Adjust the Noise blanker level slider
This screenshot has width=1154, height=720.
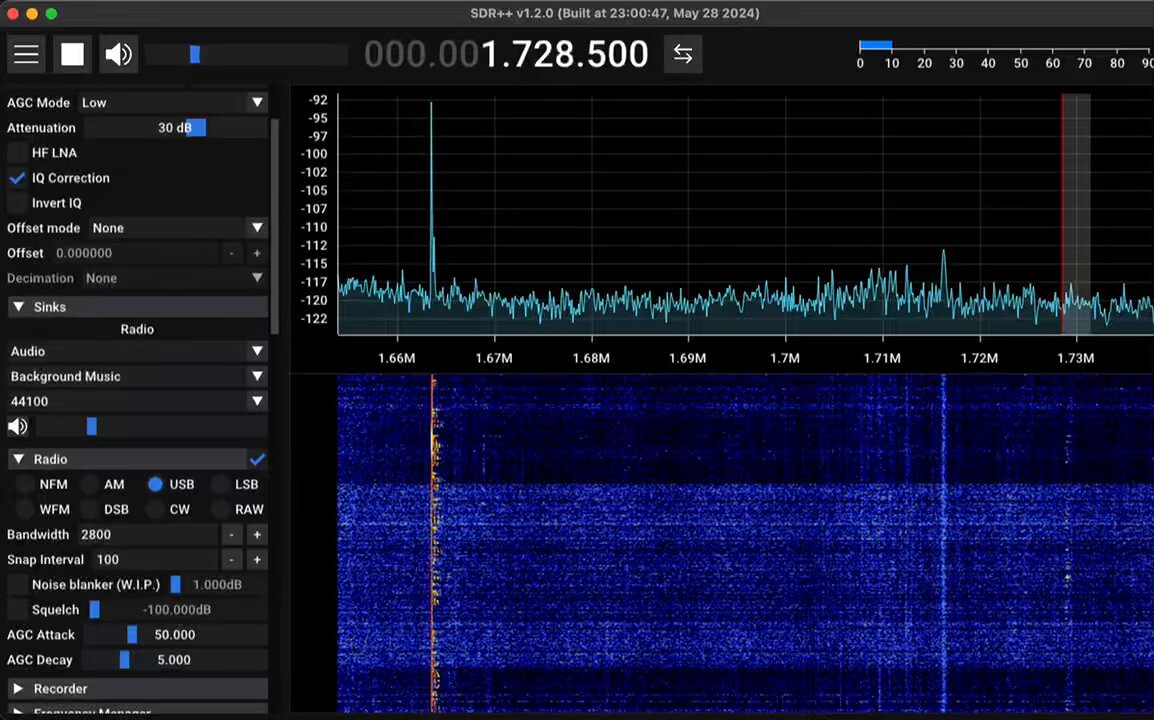tap(217, 584)
